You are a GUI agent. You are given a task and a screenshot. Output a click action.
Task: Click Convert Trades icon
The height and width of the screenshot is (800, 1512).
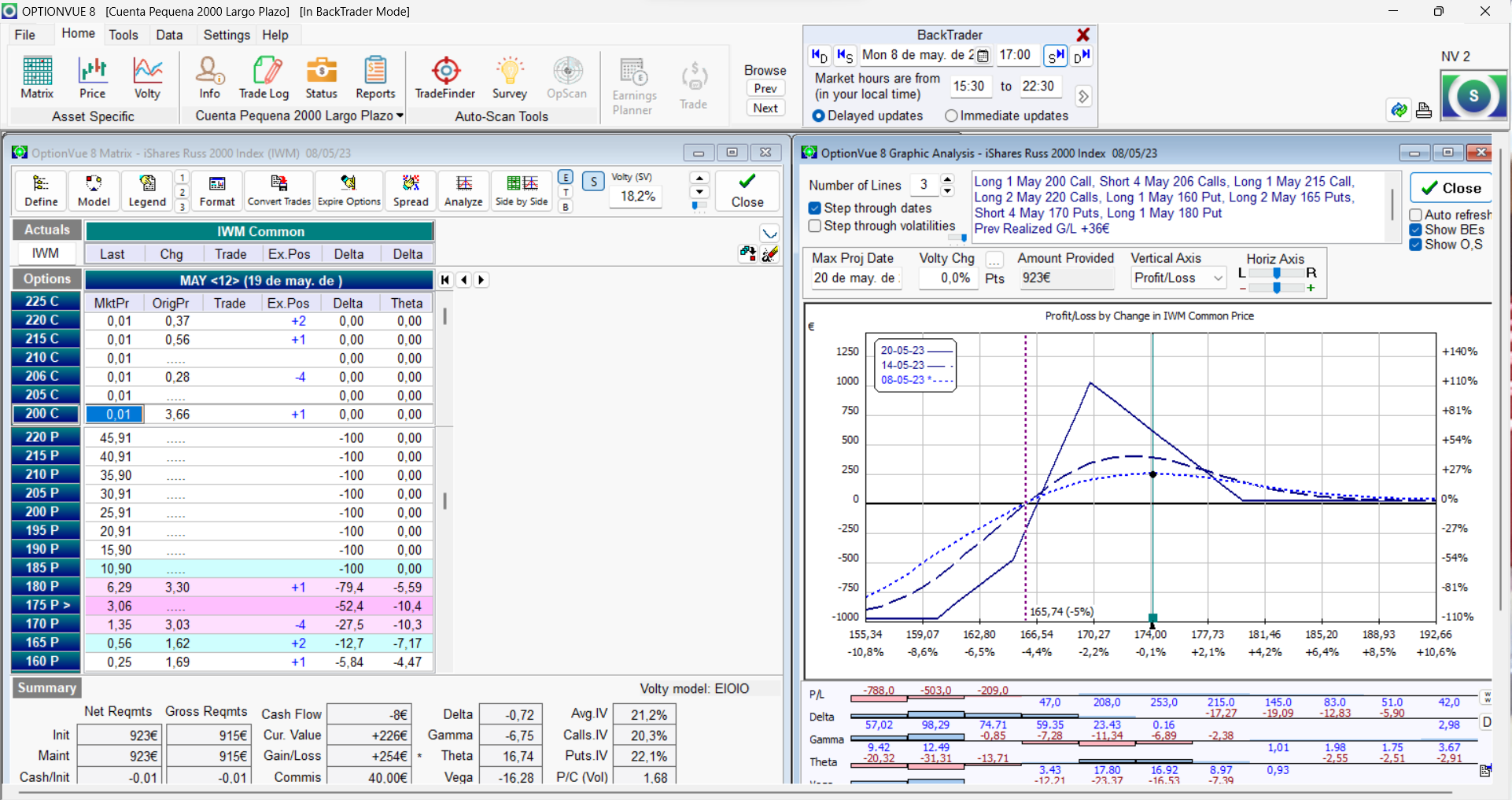click(279, 191)
